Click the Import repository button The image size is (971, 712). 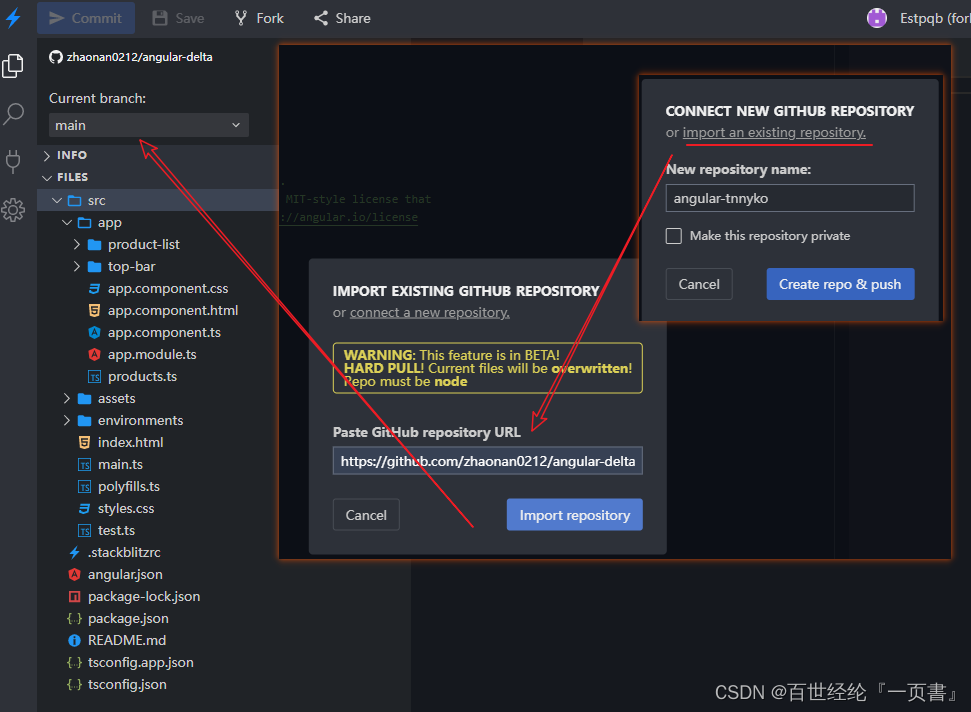pos(575,514)
